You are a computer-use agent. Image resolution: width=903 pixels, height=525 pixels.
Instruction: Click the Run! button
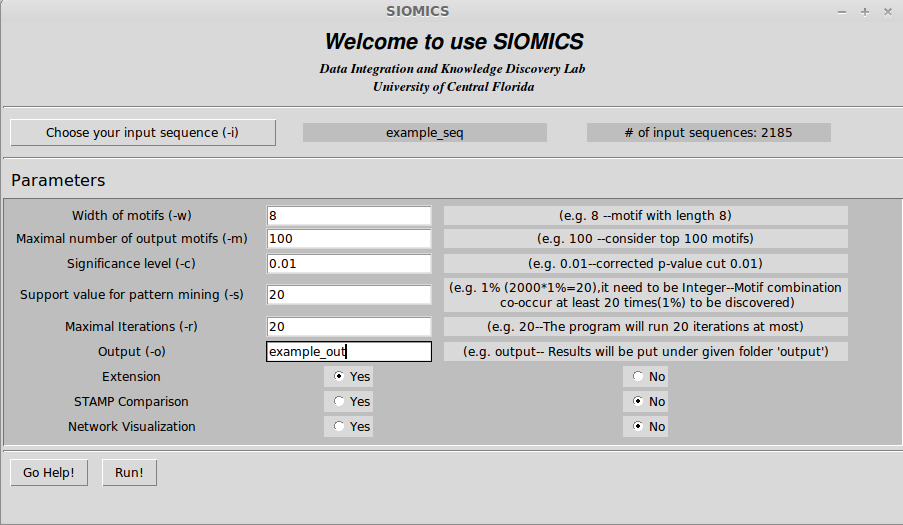129,473
